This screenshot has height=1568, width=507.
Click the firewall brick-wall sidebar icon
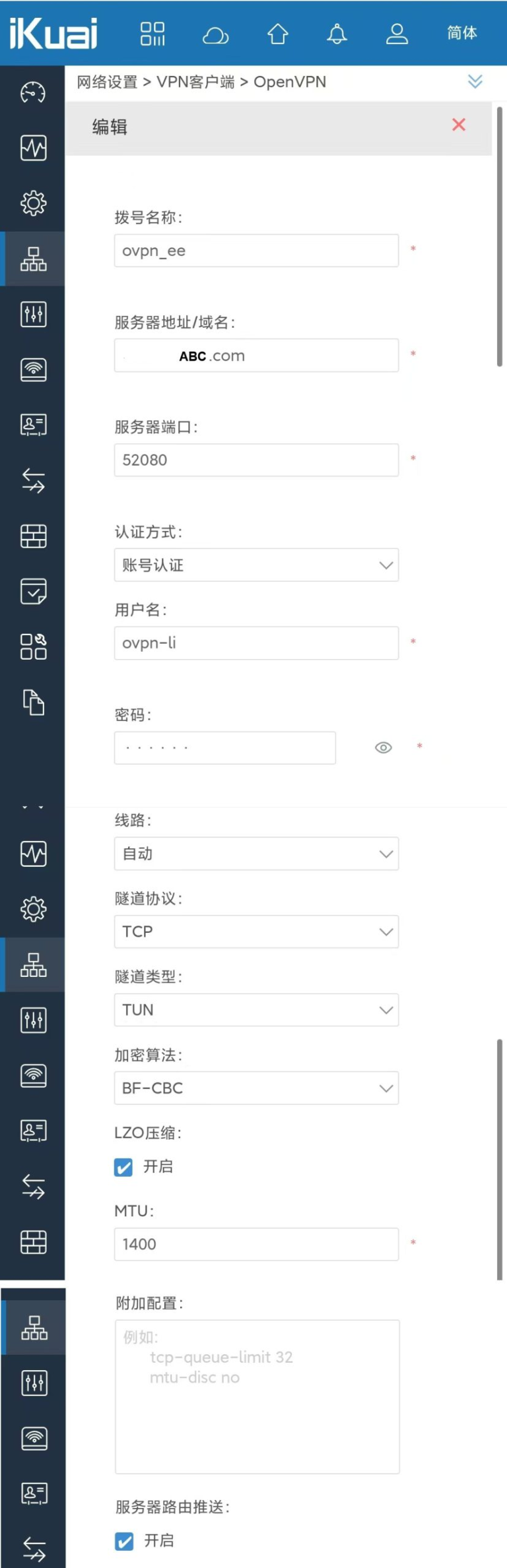[x=33, y=536]
